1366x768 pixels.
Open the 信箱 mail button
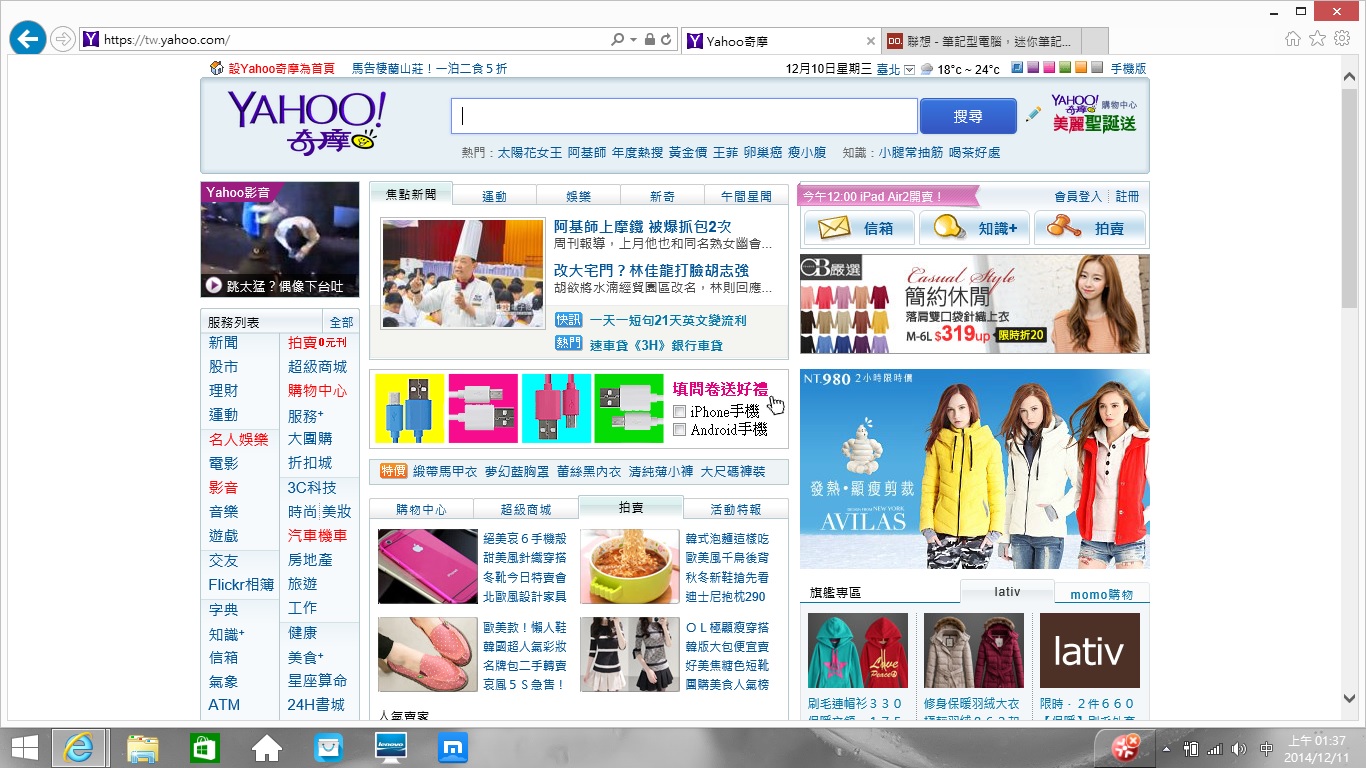(859, 228)
